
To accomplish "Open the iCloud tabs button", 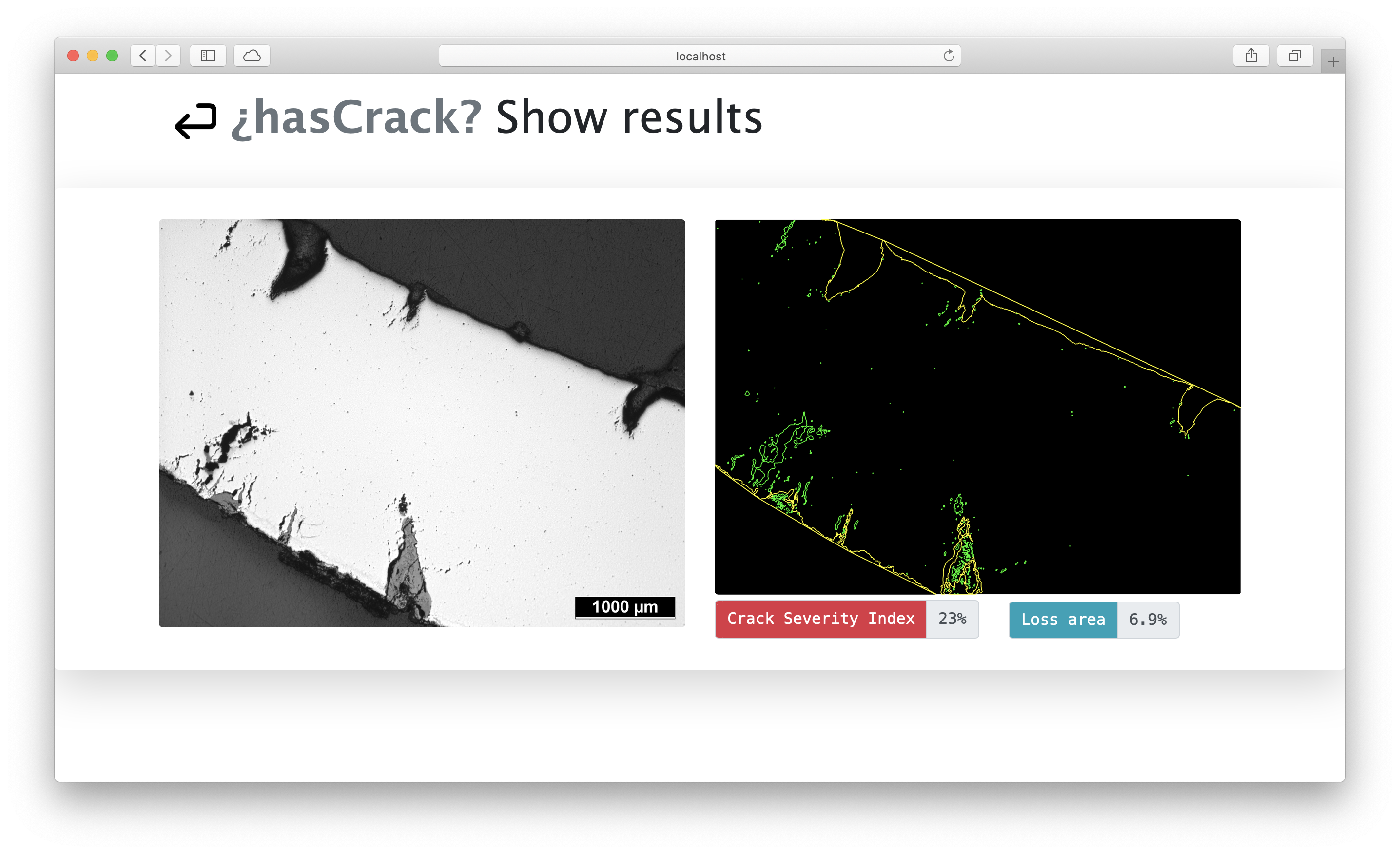I will pyautogui.click(x=252, y=56).
